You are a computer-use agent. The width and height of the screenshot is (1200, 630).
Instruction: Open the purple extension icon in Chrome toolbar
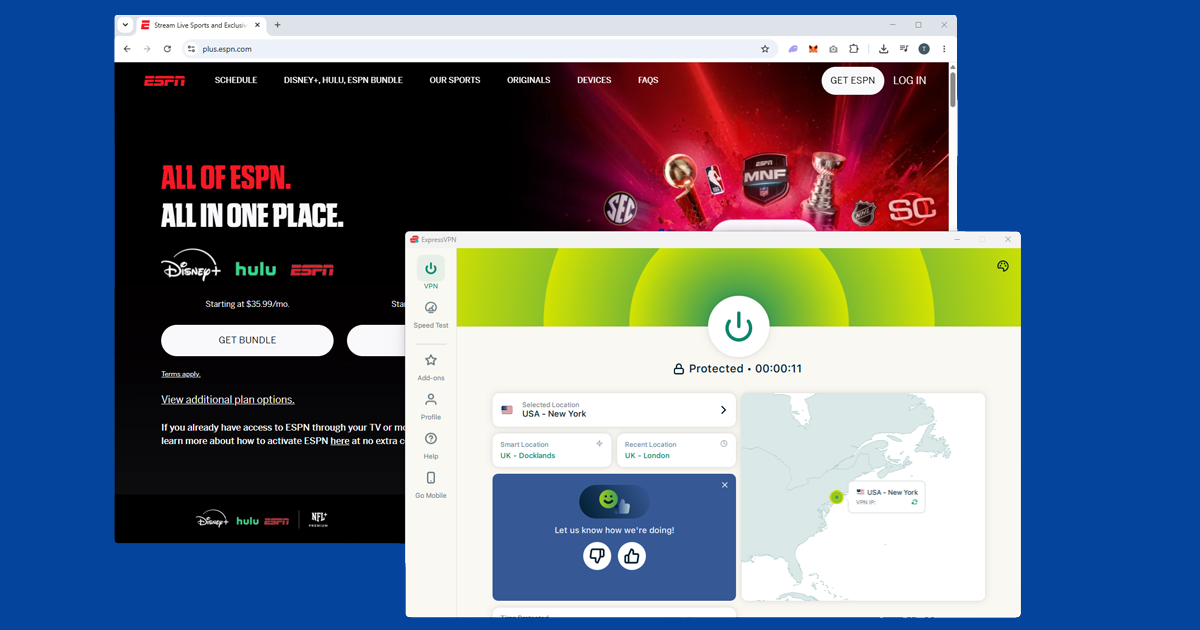click(x=793, y=48)
